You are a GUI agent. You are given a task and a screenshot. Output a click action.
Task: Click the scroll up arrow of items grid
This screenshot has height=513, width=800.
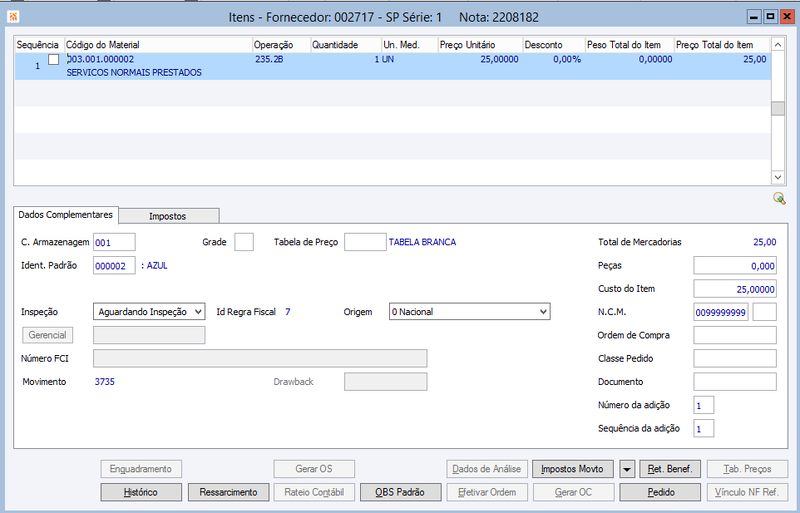[x=778, y=45]
